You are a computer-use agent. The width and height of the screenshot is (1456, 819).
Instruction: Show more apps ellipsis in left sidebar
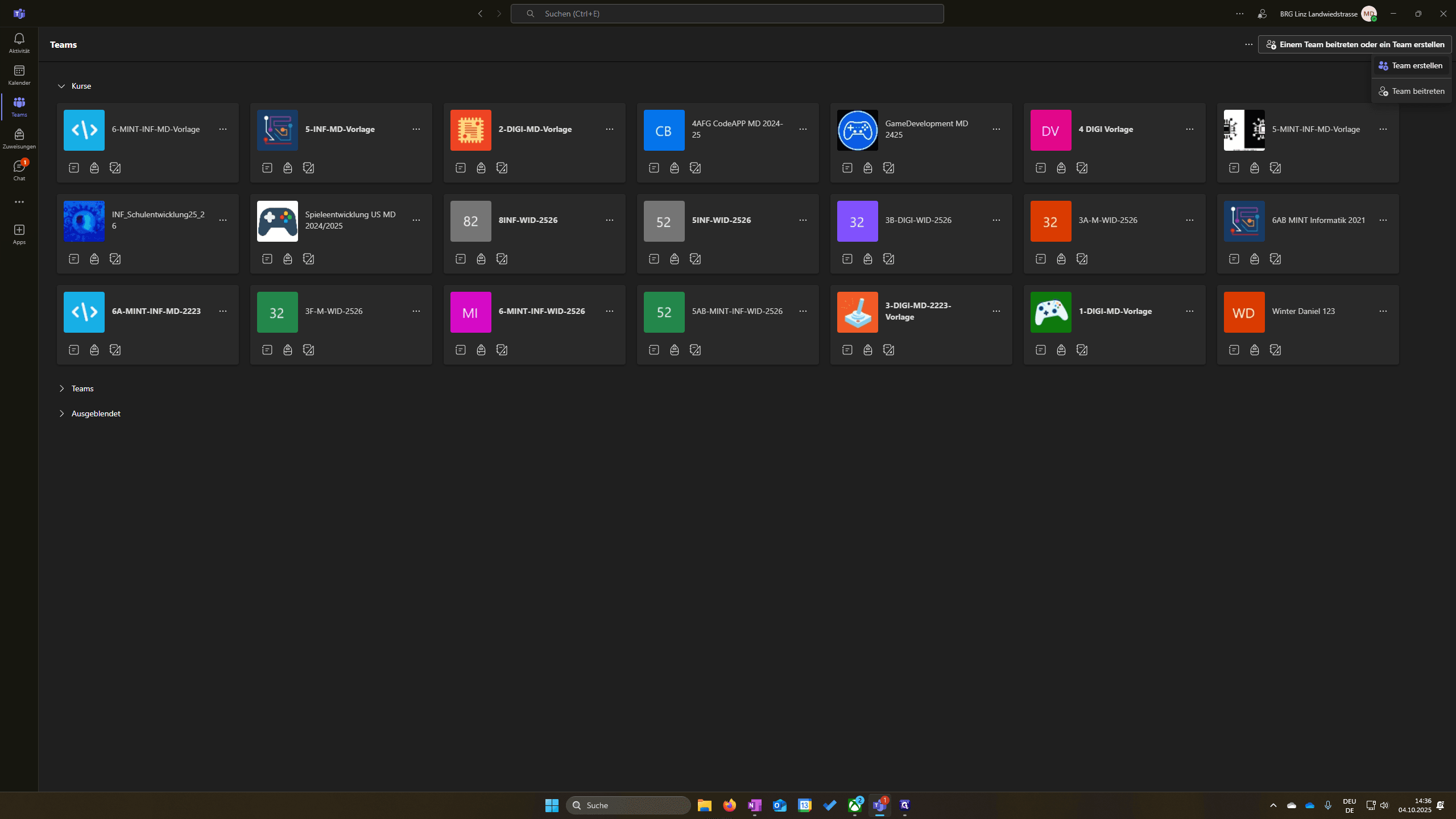[x=19, y=202]
